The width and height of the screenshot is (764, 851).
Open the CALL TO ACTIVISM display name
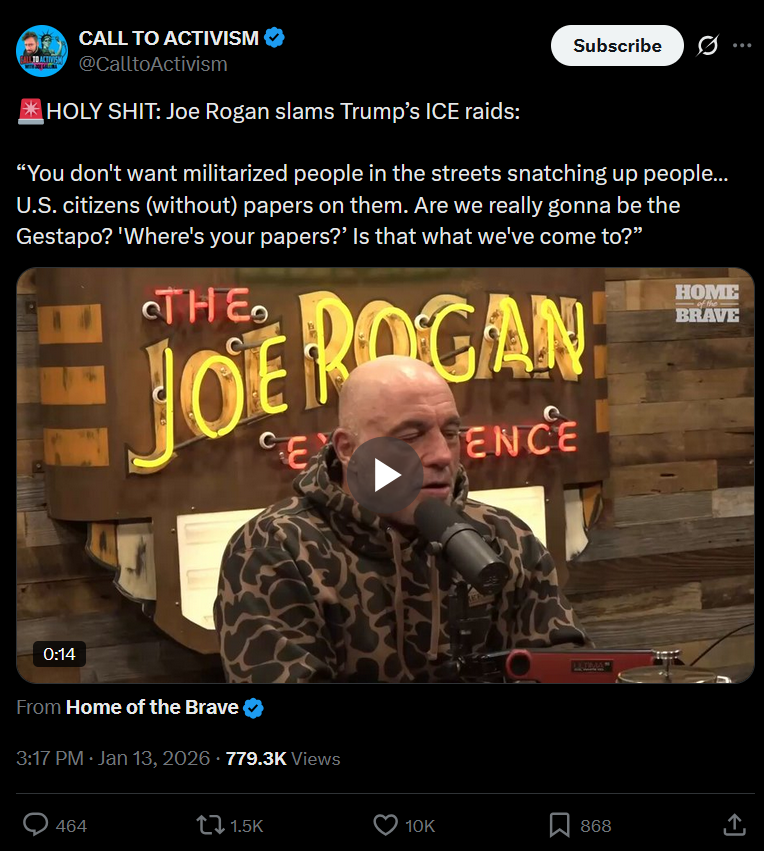[169, 38]
